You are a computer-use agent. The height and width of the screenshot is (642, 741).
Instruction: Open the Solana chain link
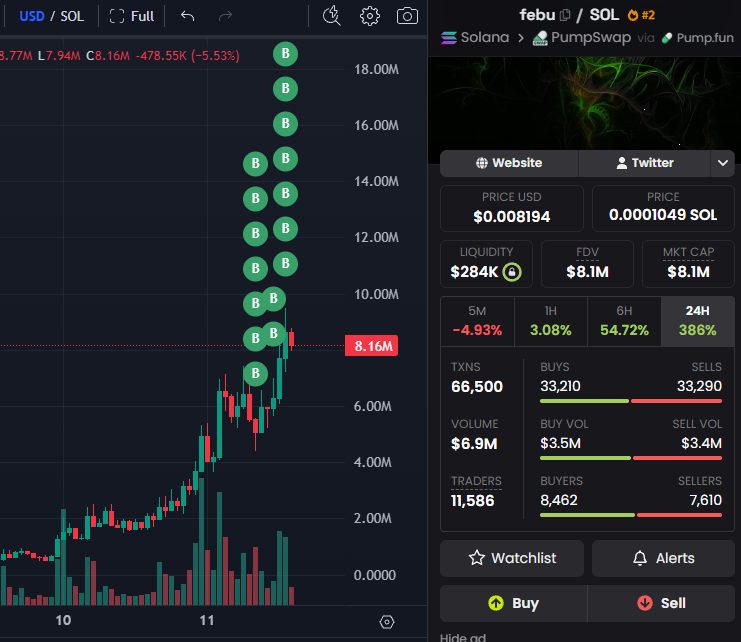(475, 37)
